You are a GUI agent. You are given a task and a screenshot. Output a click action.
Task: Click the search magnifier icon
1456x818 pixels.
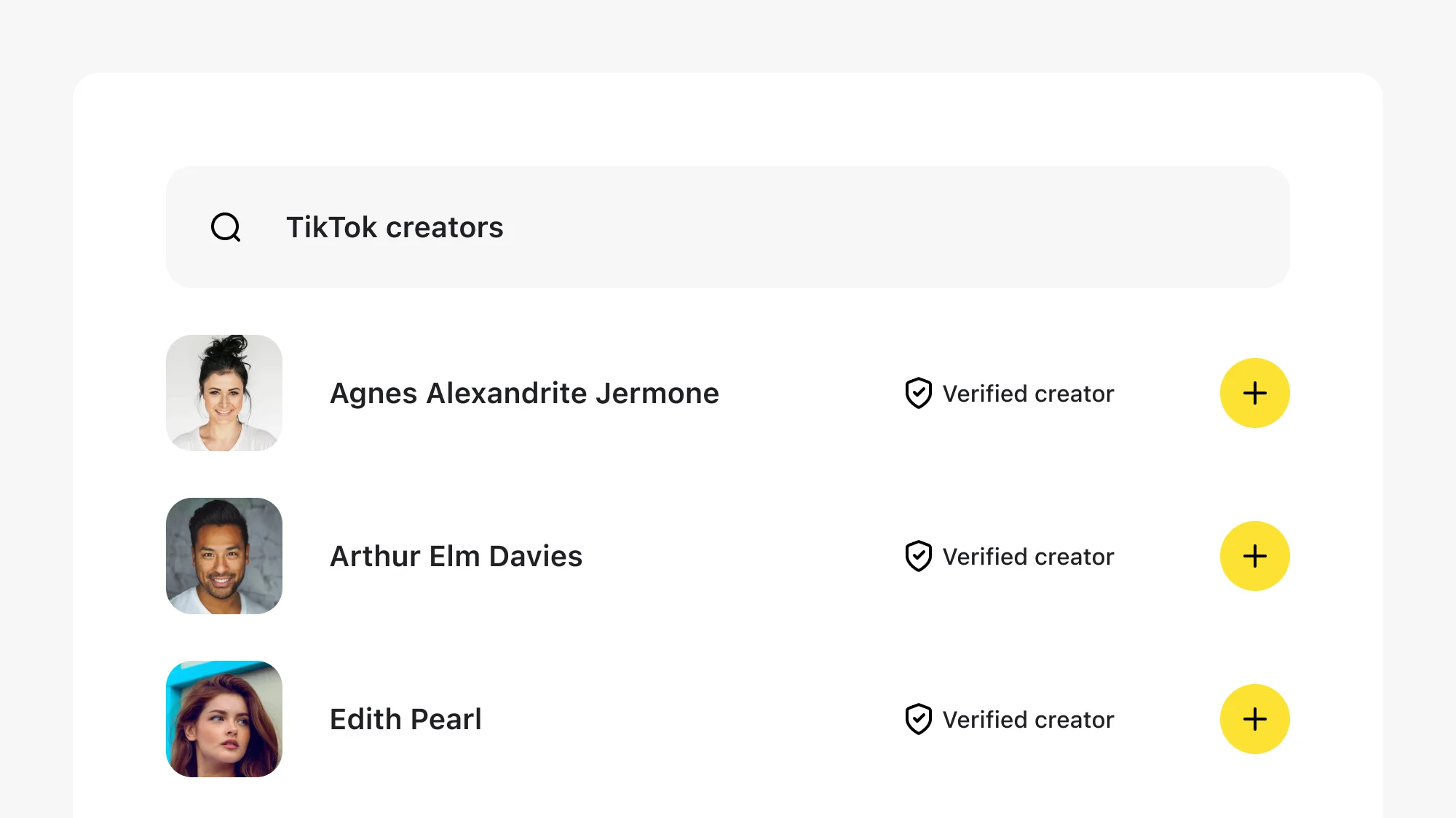pos(226,227)
